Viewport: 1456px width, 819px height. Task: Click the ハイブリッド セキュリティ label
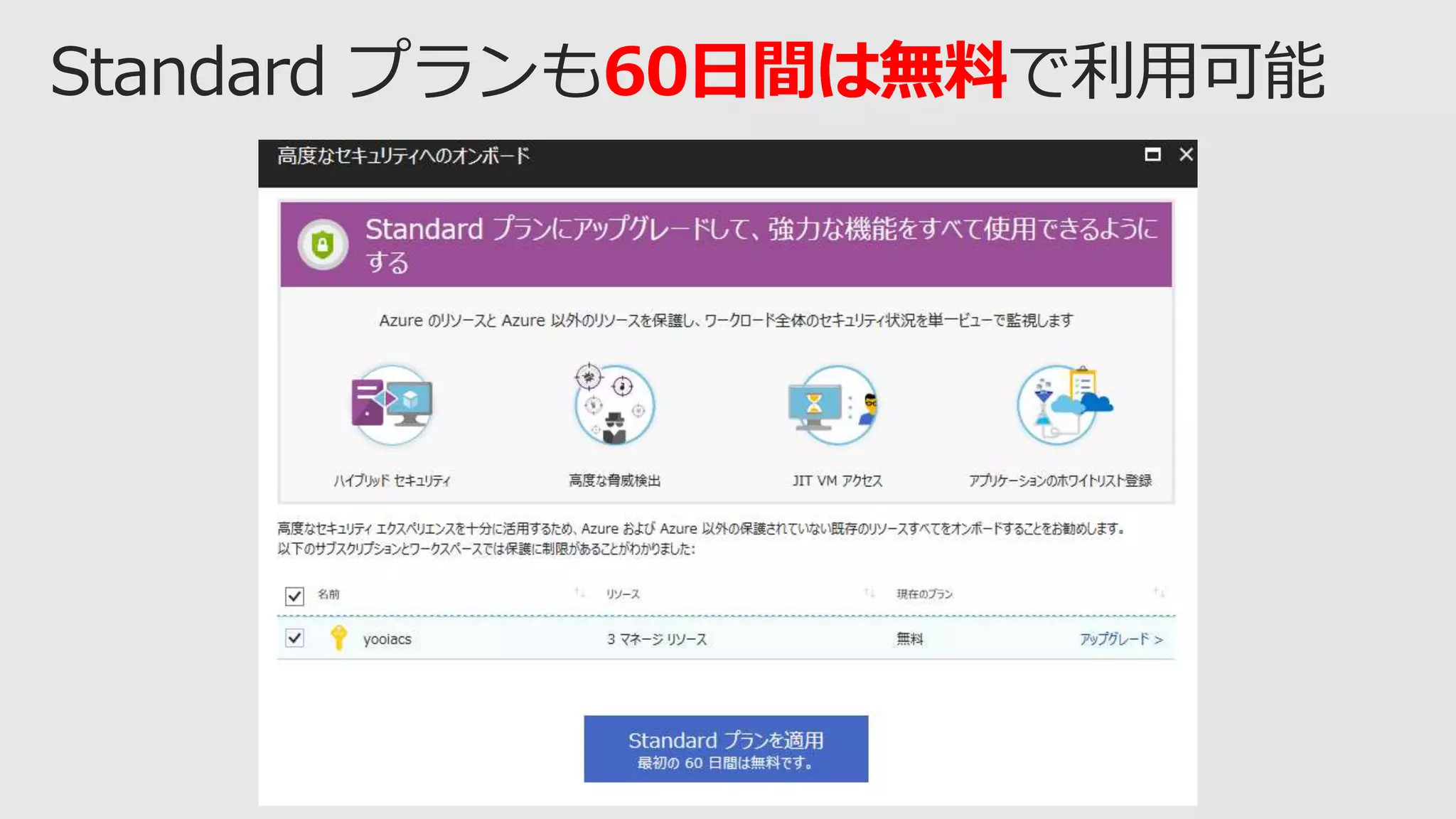pyautogui.click(x=392, y=481)
